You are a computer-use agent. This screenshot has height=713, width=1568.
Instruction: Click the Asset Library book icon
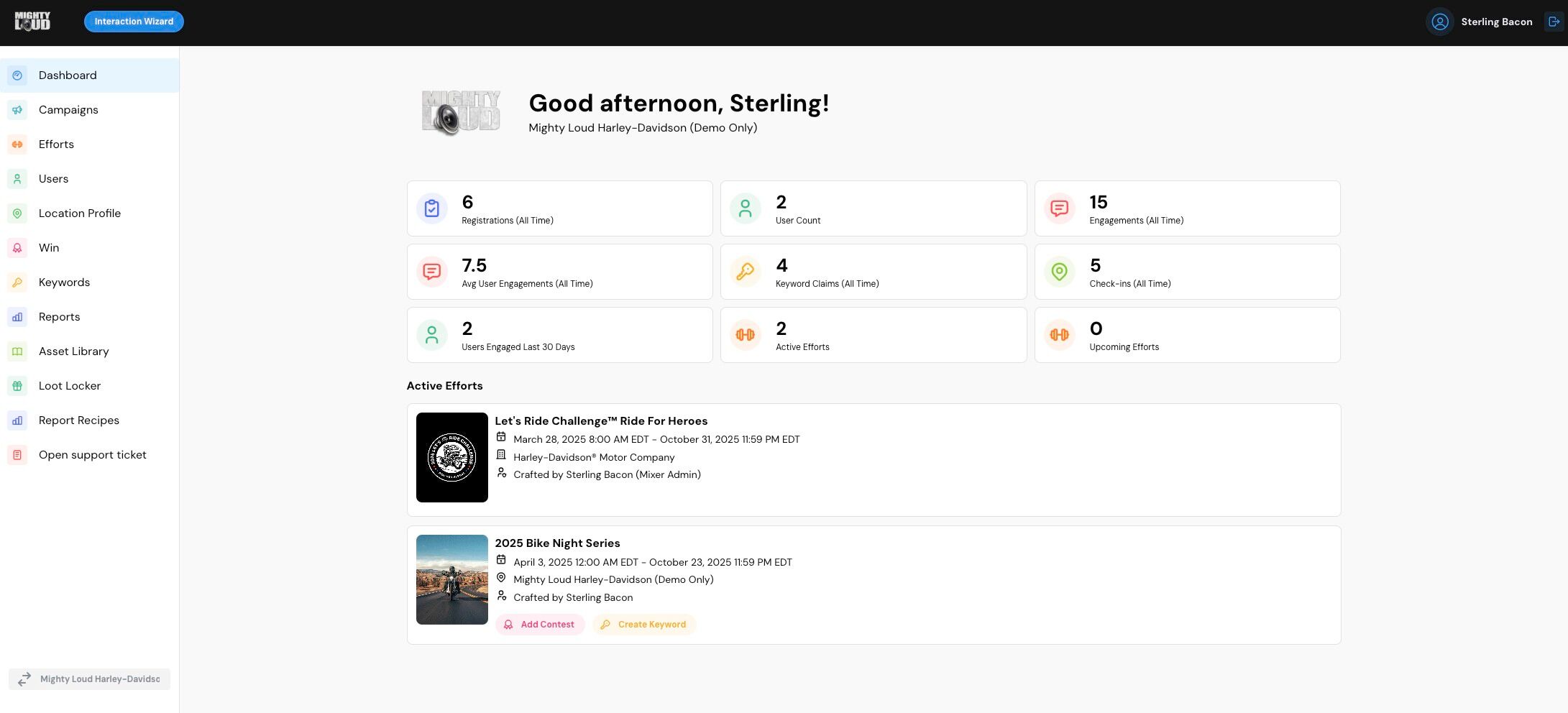(17, 351)
